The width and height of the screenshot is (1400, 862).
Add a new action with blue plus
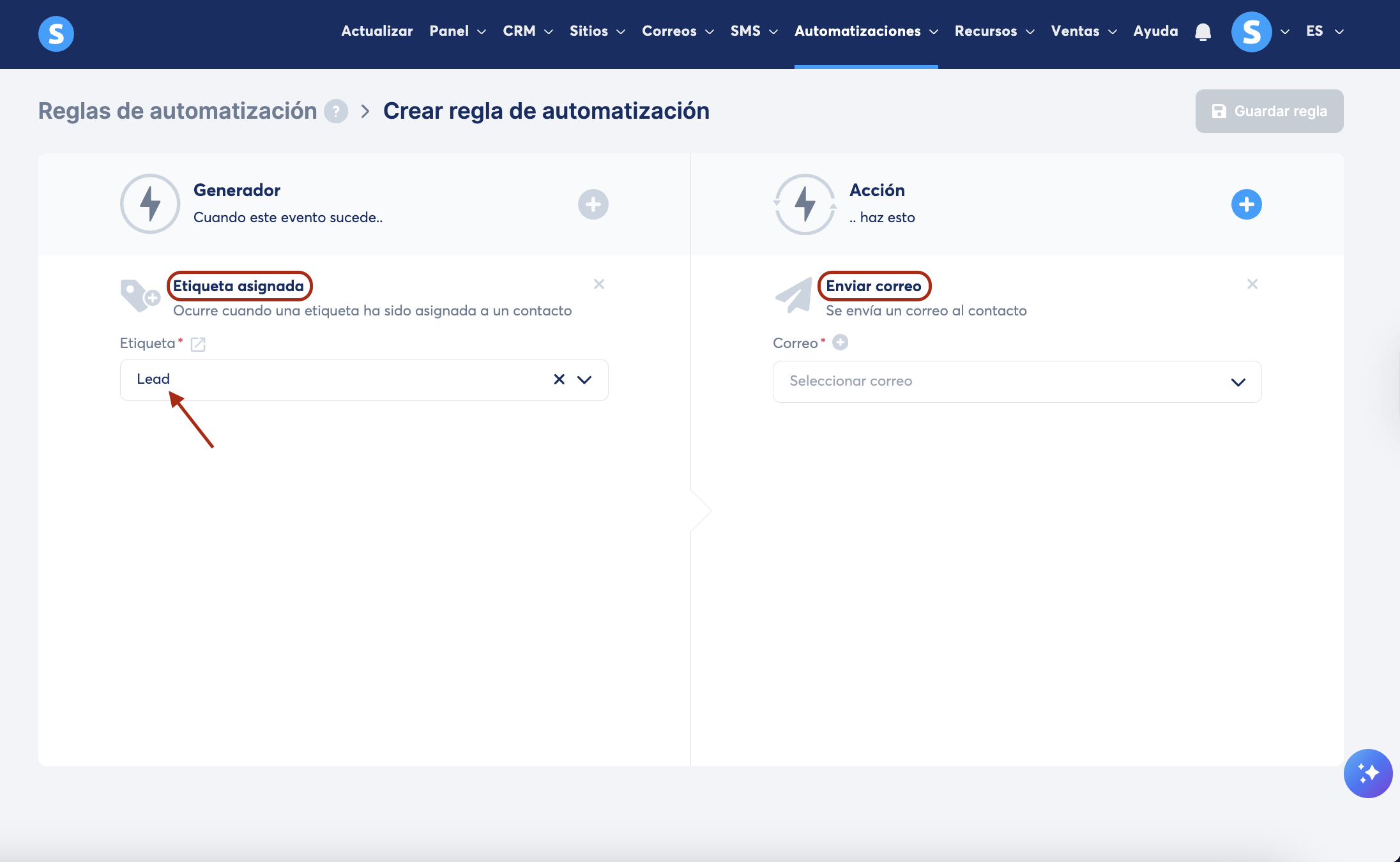(x=1246, y=204)
